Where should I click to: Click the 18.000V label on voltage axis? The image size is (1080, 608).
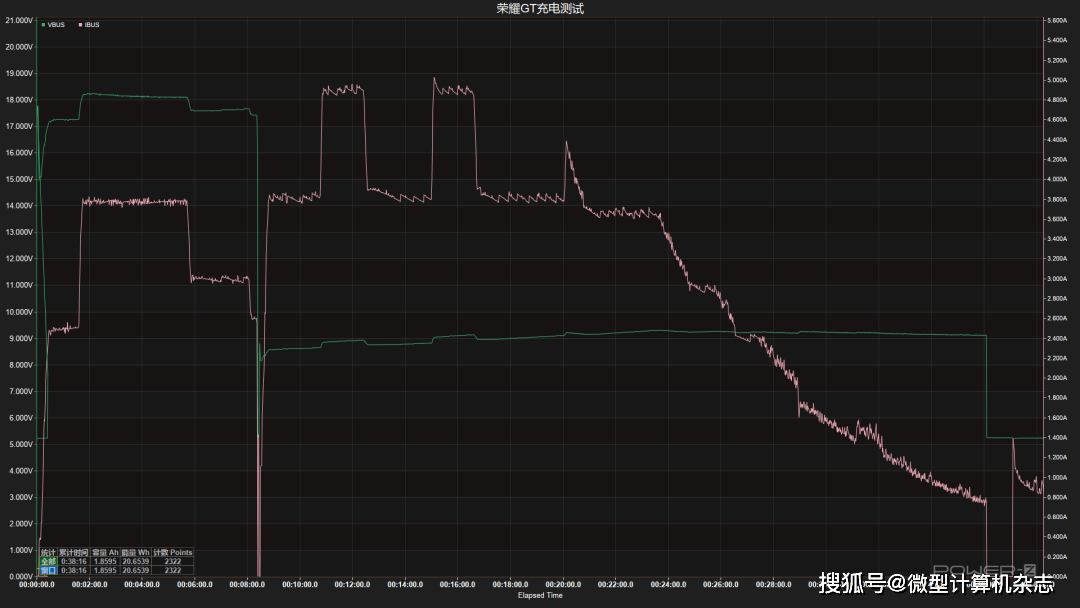19,100
